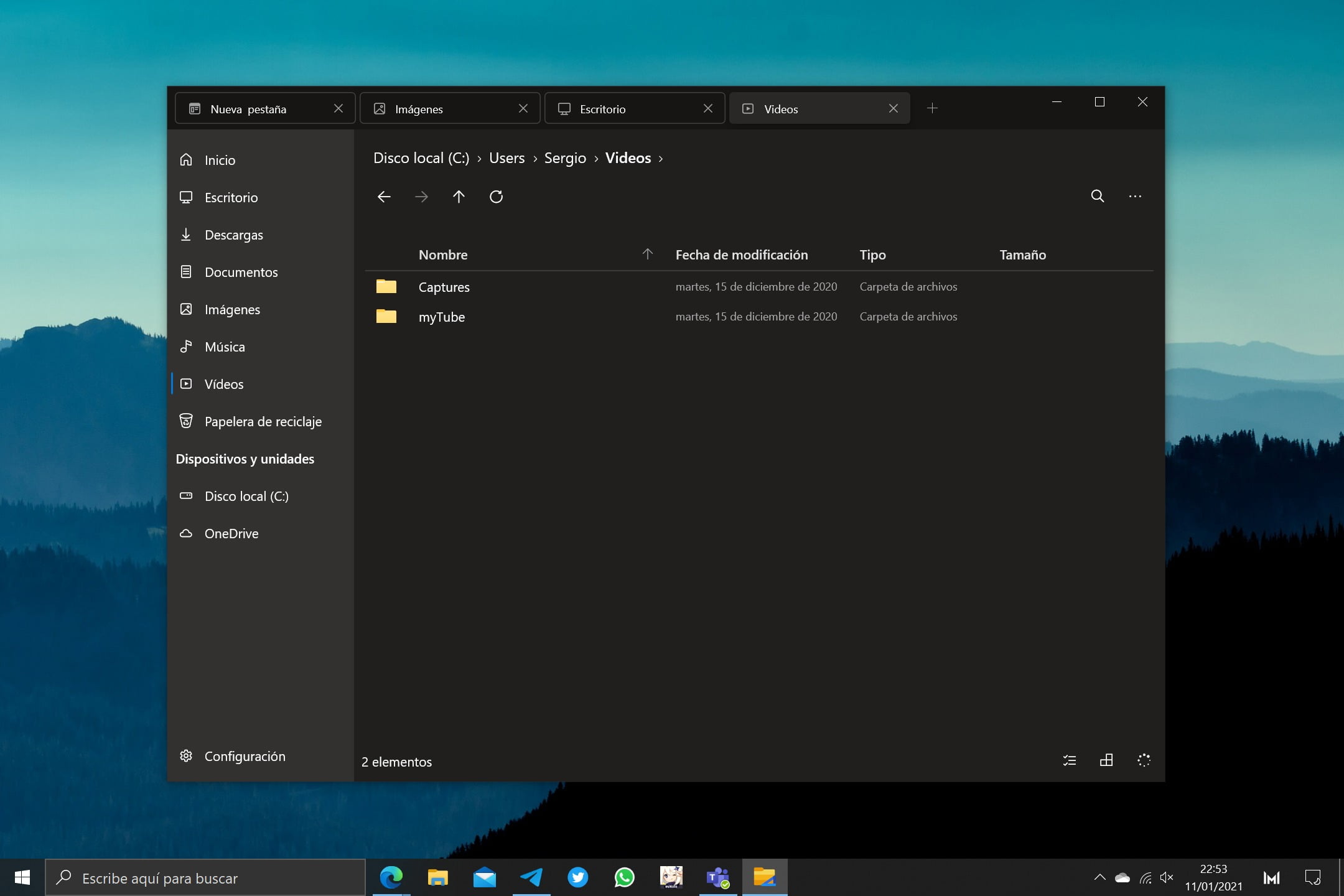This screenshot has height=896, width=1344.
Task: Switch to the Imágenes tab
Action: tap(419, 108)
